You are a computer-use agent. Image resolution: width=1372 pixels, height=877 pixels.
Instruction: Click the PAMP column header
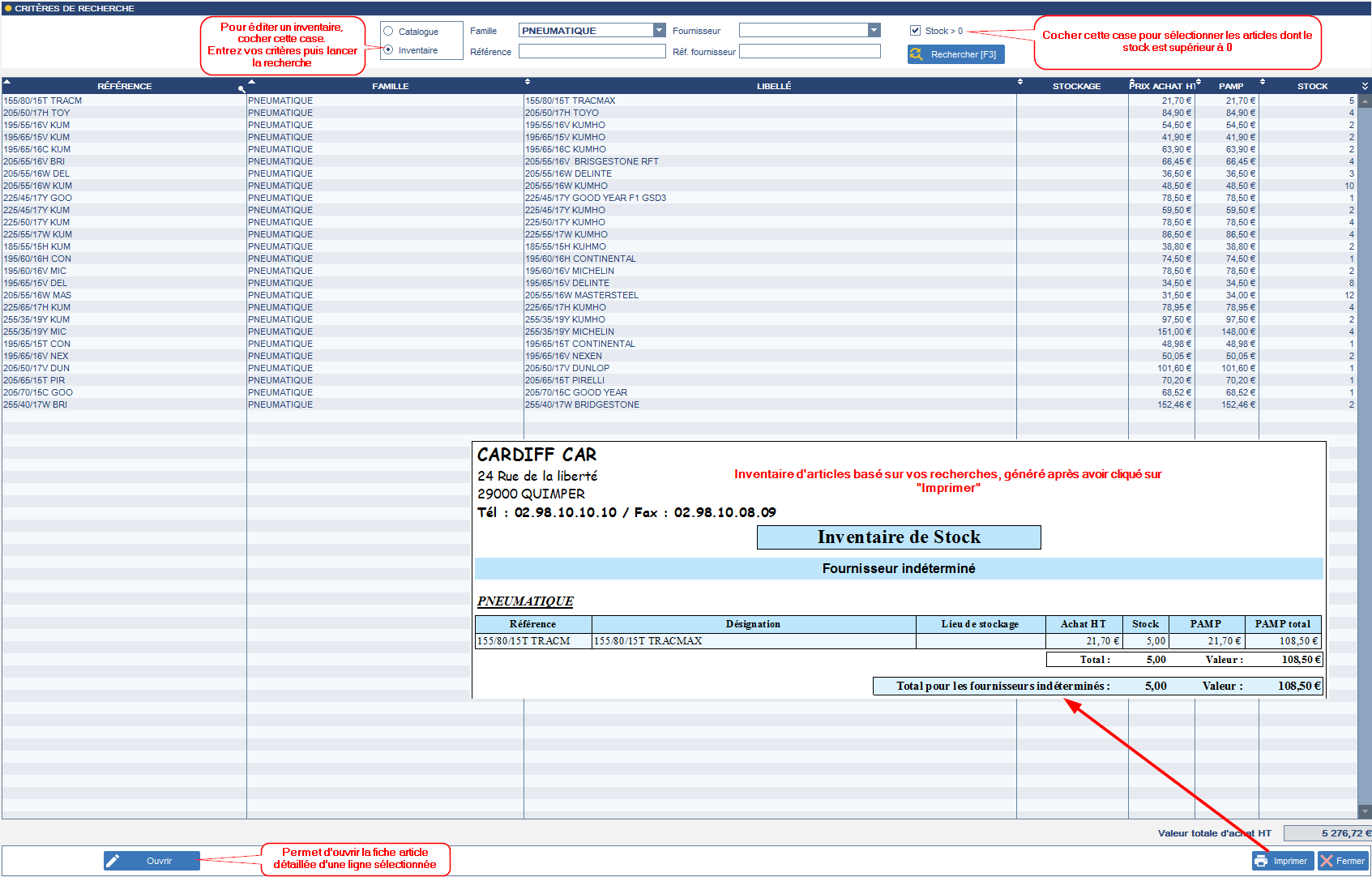pyautogui.click(x=1230, y=86)
